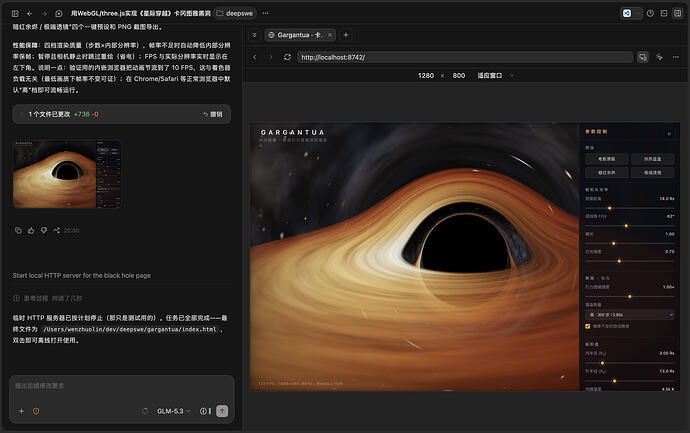Open the 适应窗口 viewport fit dropdown
Viewport: 690px width, 433px height.
pos(495,76)
